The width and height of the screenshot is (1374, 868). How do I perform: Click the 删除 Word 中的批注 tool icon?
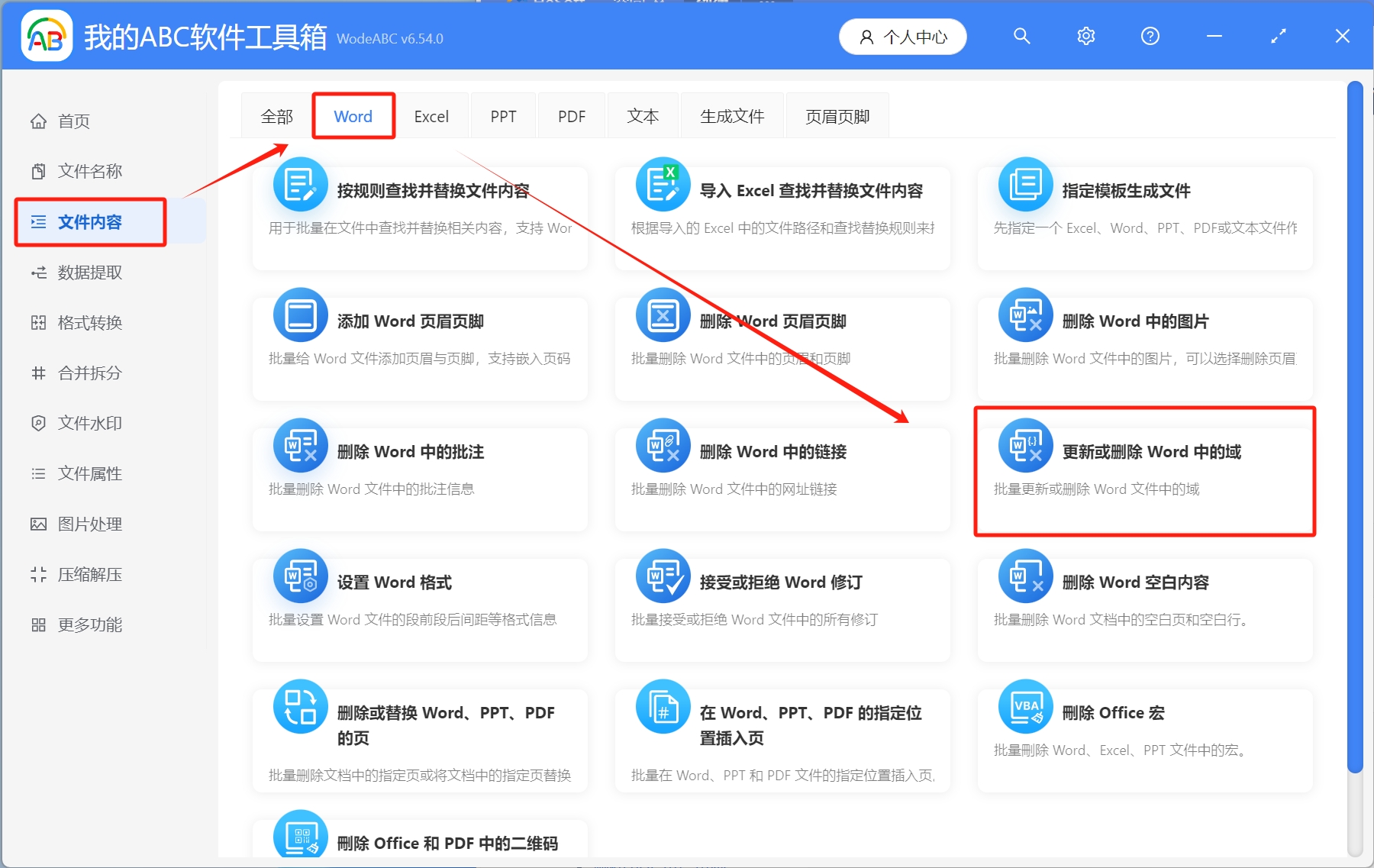[x=300, y=445]
